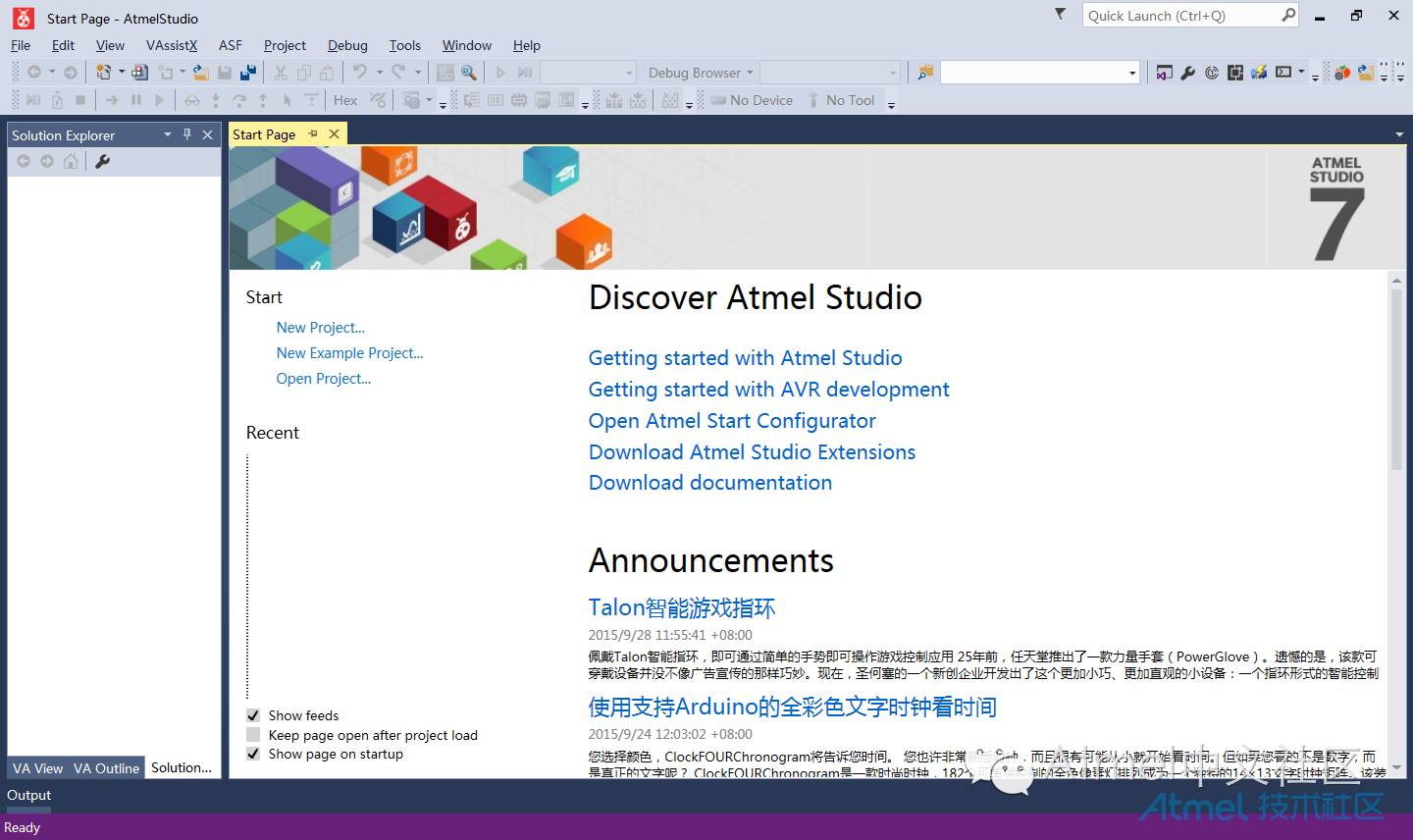Open the New Project dropdown arrow
Viewport: 1413px width, 840px height.
122,72
